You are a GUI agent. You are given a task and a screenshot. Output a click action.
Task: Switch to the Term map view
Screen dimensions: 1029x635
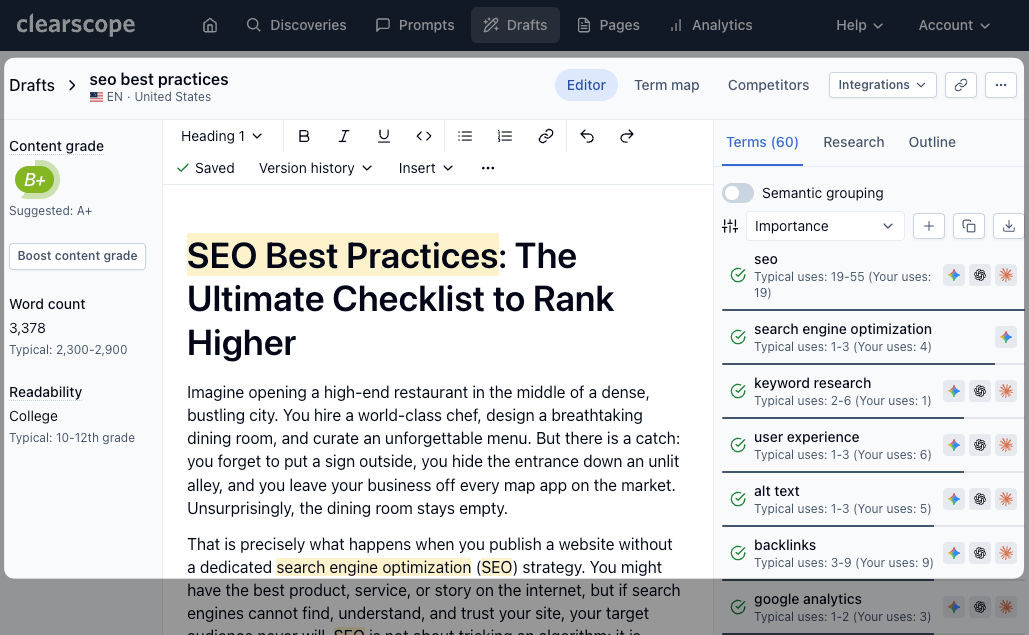pyautogui.click(x=667, y=85)
